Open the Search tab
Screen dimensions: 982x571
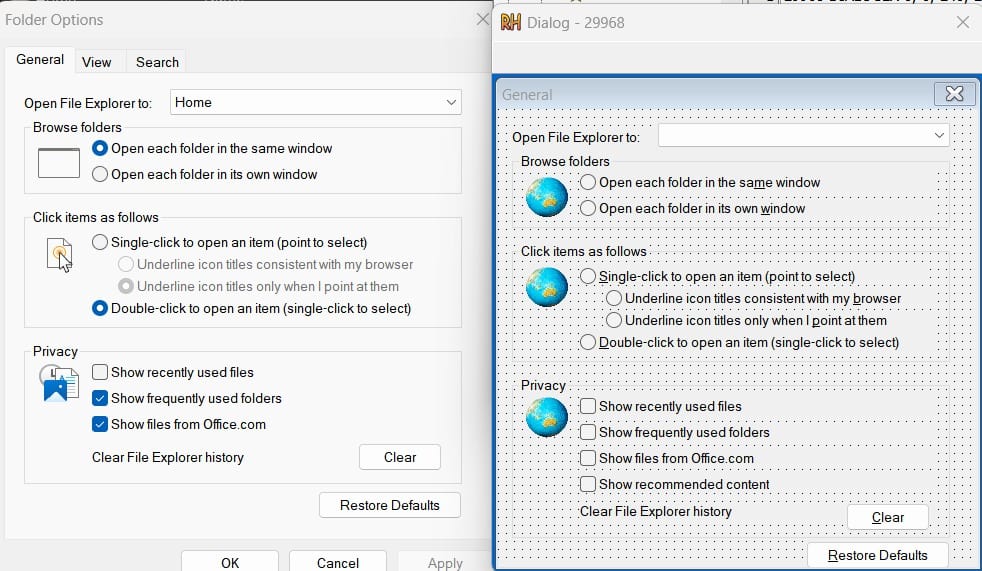point(157,62)
